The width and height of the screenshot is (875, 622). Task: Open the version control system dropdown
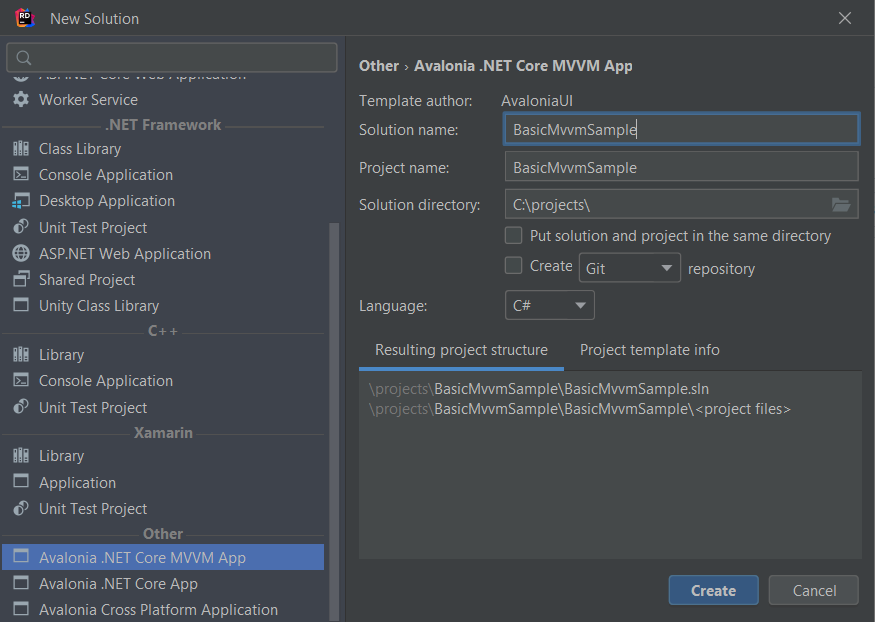coord(629,268)
